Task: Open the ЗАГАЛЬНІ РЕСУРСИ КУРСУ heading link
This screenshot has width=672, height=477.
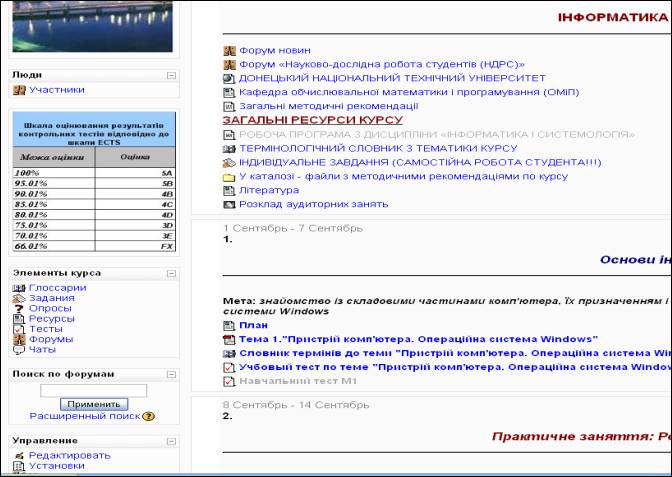Action: coord(312,120)
